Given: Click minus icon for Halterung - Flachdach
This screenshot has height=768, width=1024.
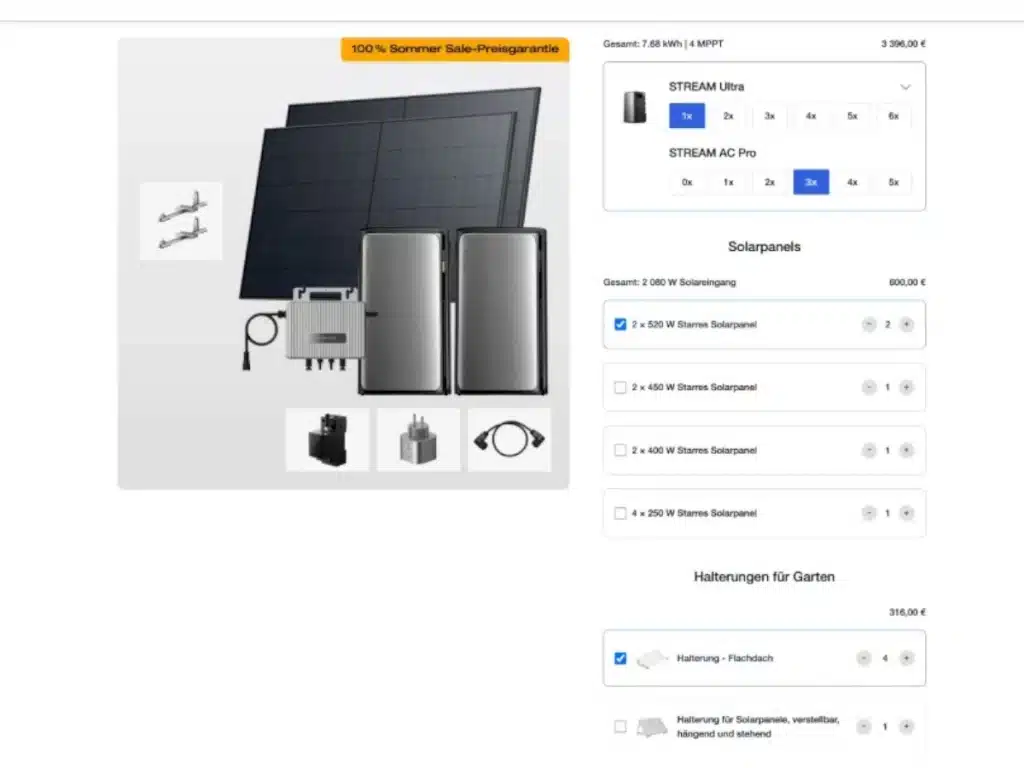Looking at the screenshot, I should [864, 658].
